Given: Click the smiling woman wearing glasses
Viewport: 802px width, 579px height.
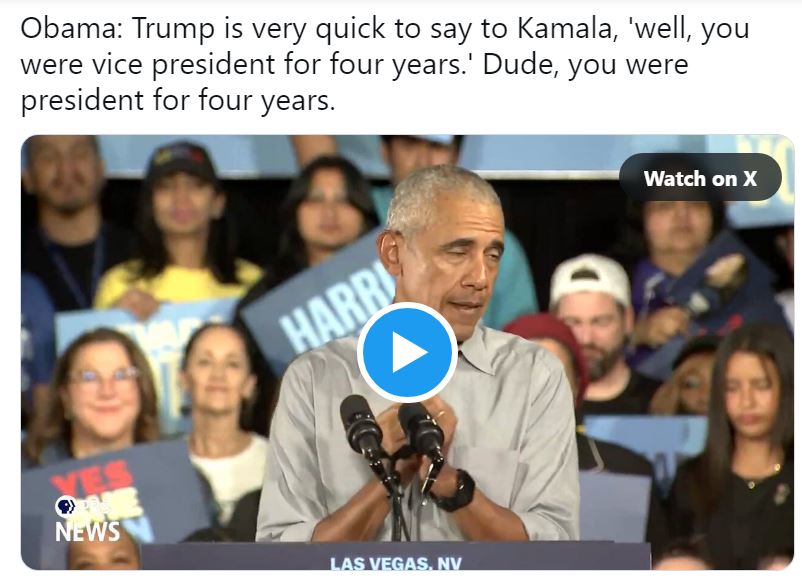Looking at the screenshot, I should (x=100, y=389).
